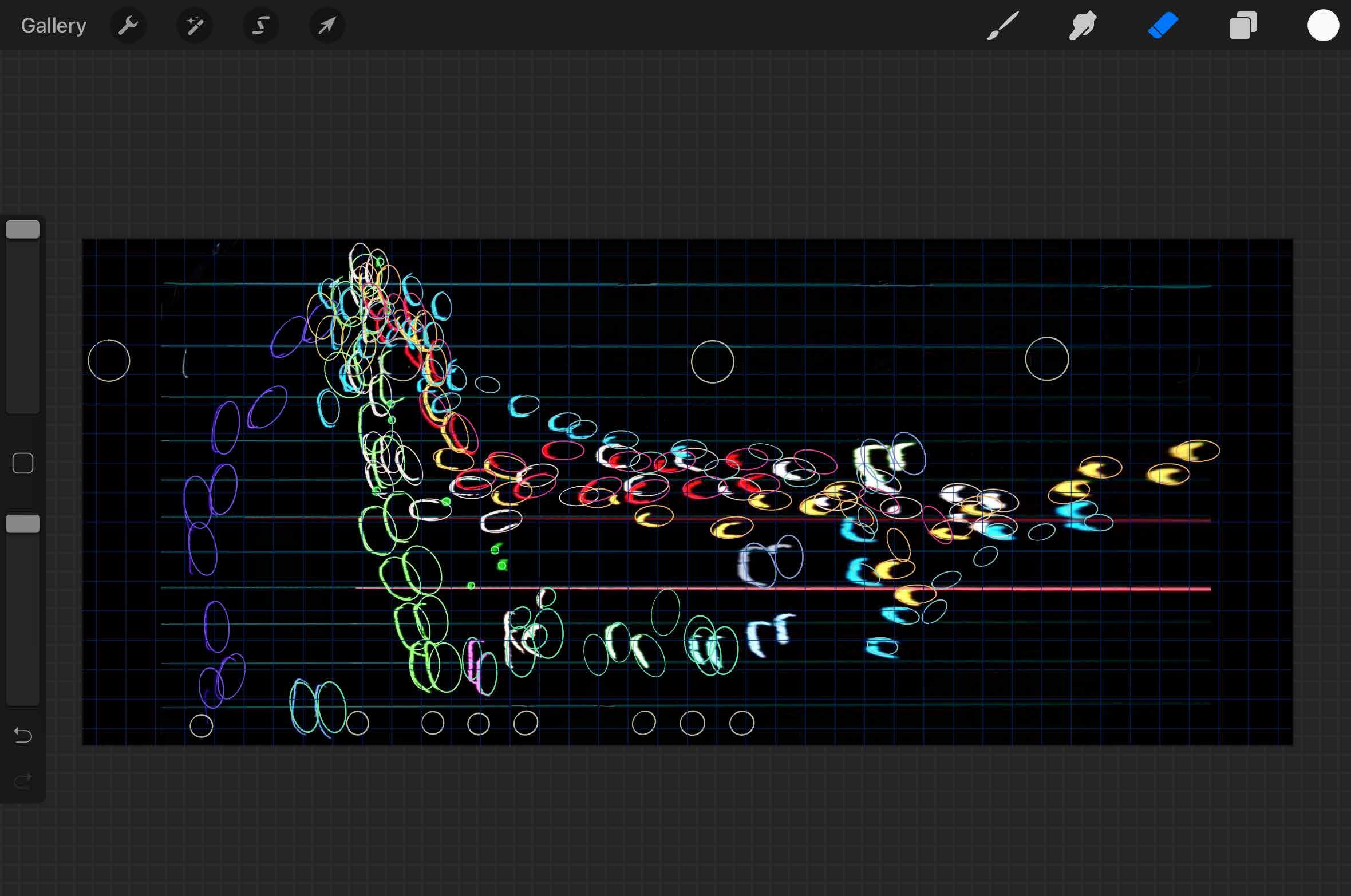Open the Adjustments magic wand menu
The height and width of the screenshot is (896, 1351).
[195, 26]
